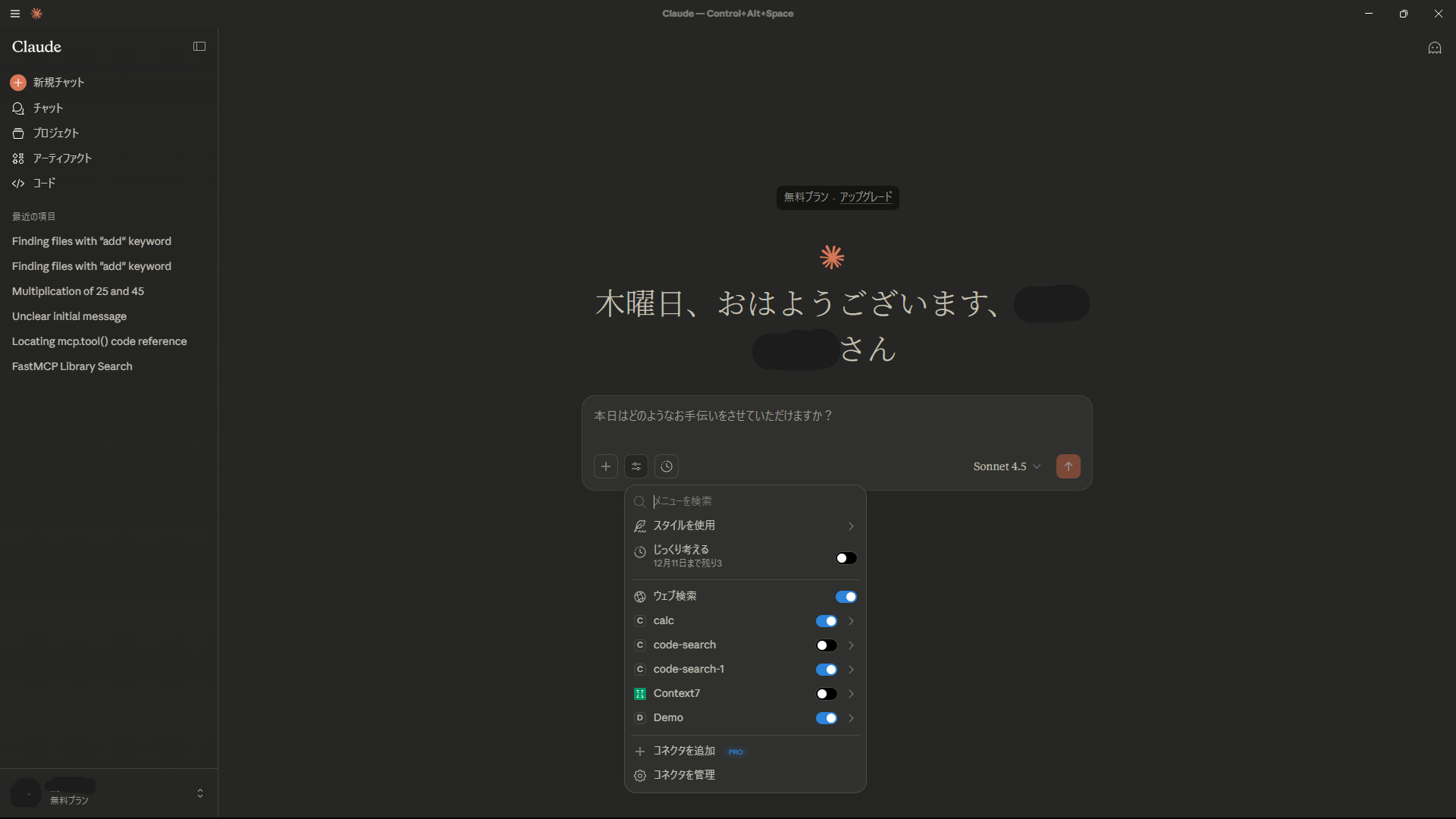Open the attachment plus button in composer

tap(605, 466)
